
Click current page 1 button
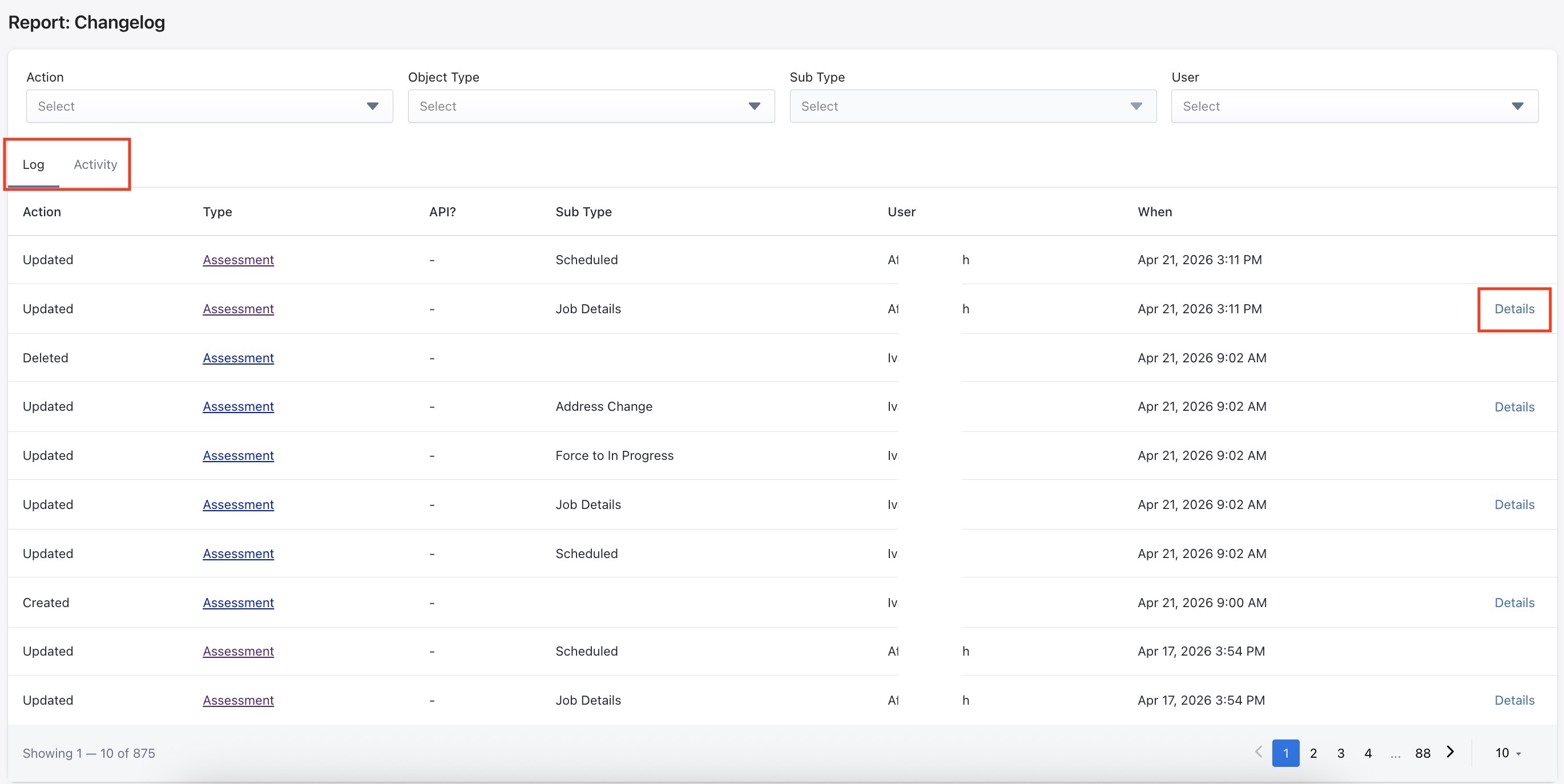pyautogui.click(x=1285, y=753)
